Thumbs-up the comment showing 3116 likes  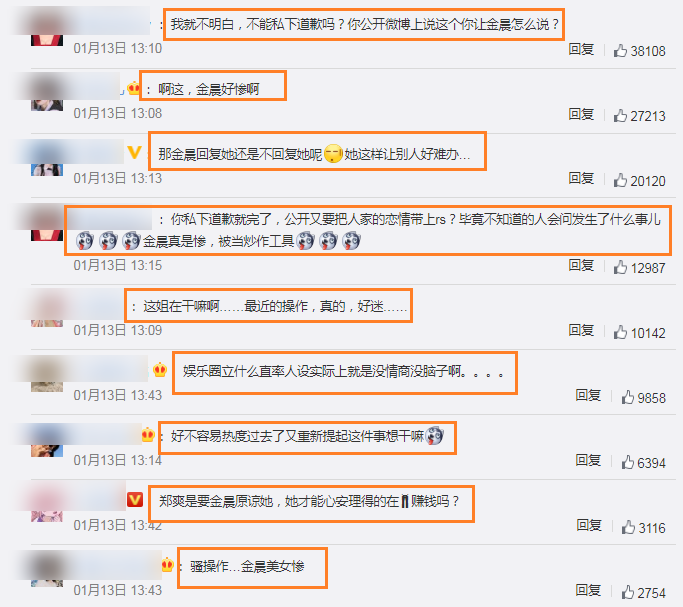pyautogui.click(x=628, y=527)
